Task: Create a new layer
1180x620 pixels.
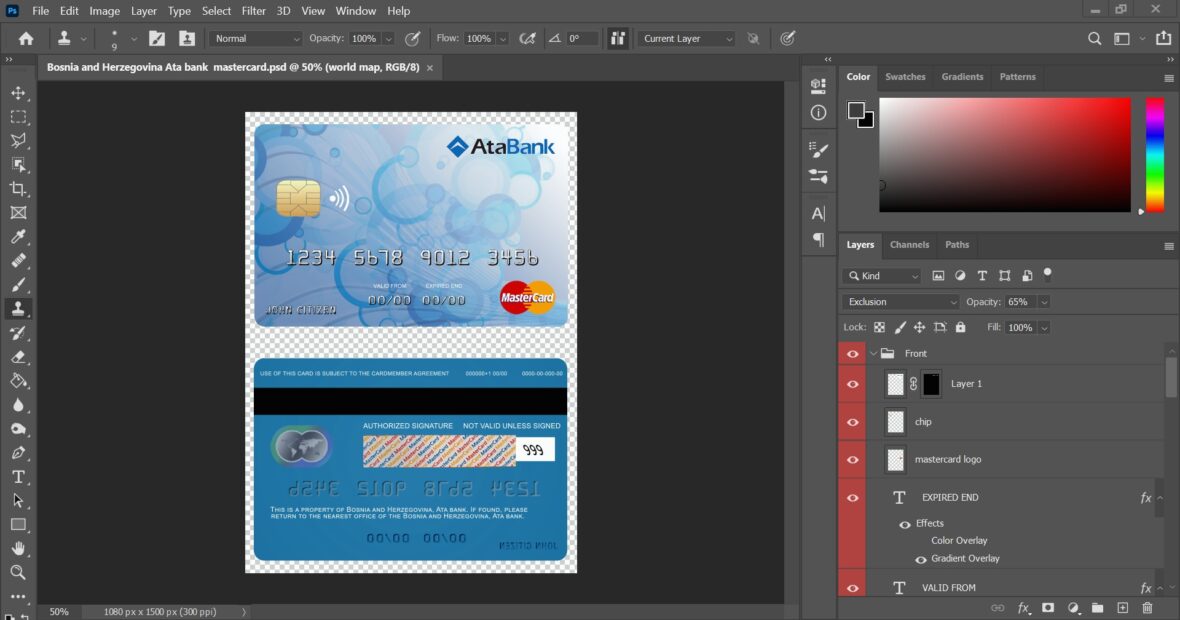Action: [1122, 608]
